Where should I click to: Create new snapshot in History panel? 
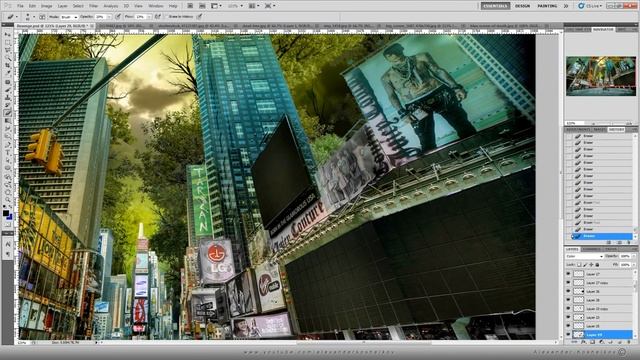(x=619, y=242)
